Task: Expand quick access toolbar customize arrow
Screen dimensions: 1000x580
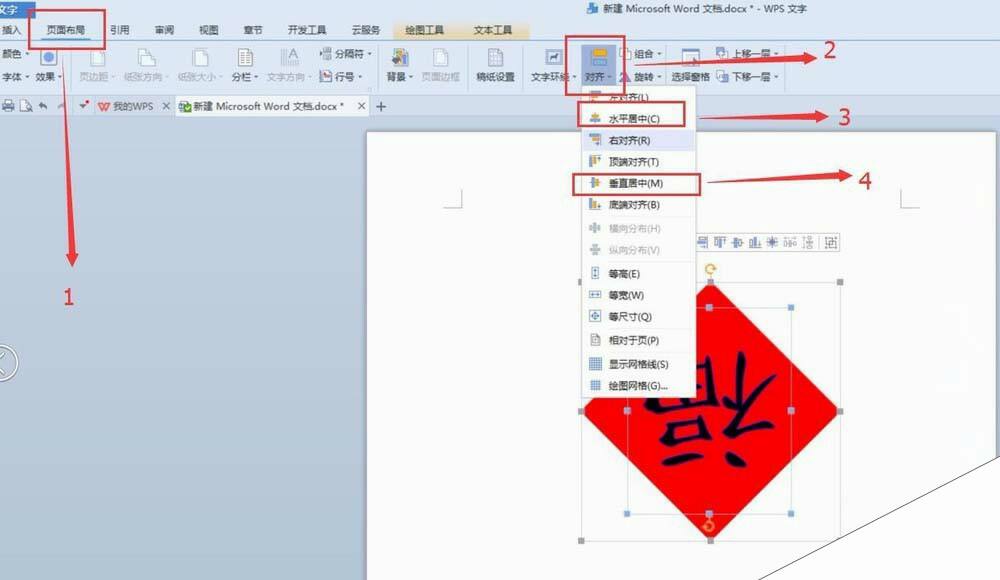Action: pos(84,105)
